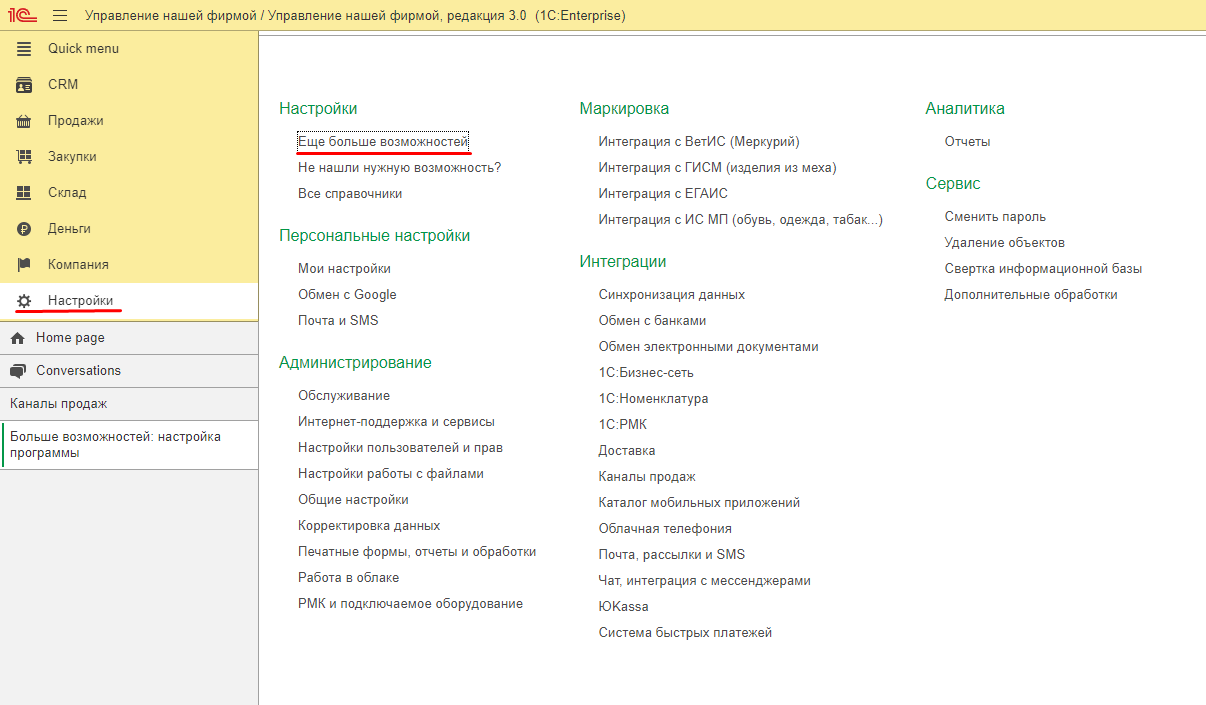
Task: Open Интеграция с ЕГАИС
Action: coord(663,194)
